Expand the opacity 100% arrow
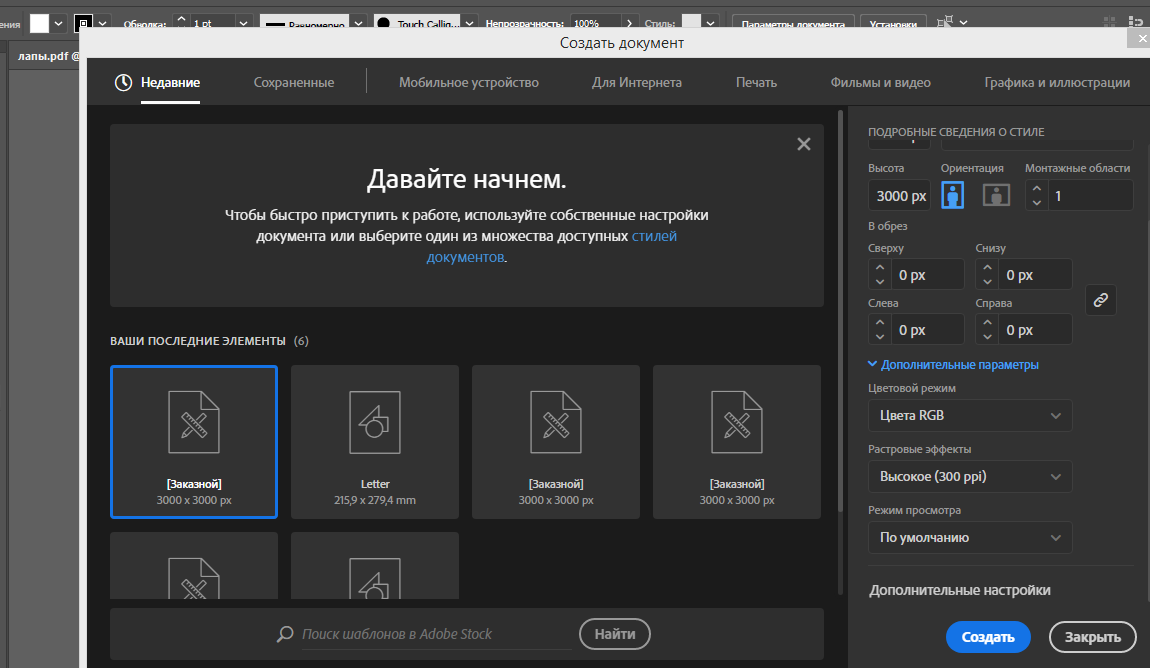Image resolution: width=1150 pixels, height=668 pixels. pos(629,23)
